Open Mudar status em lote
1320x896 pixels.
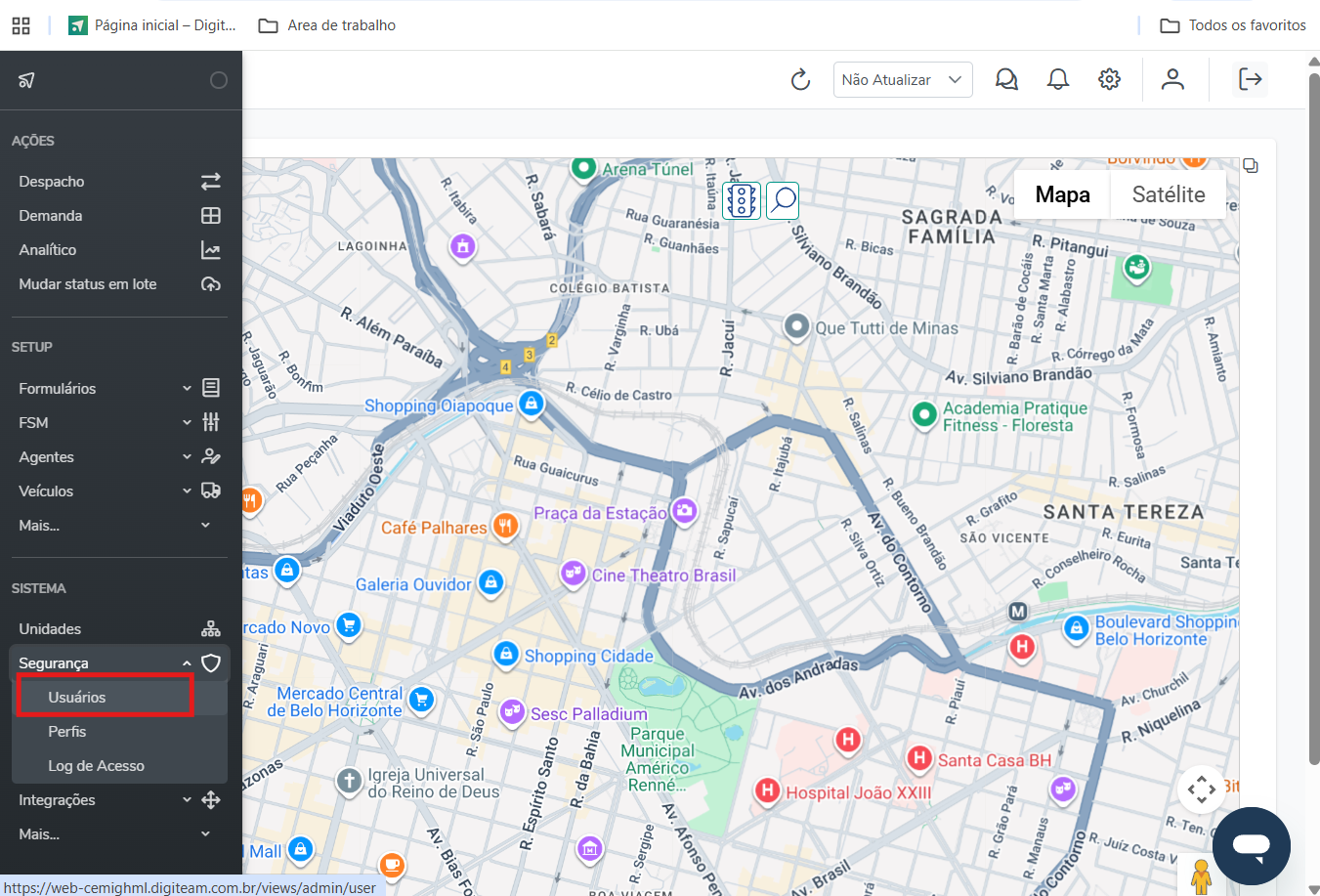click(x=88, y=284)
